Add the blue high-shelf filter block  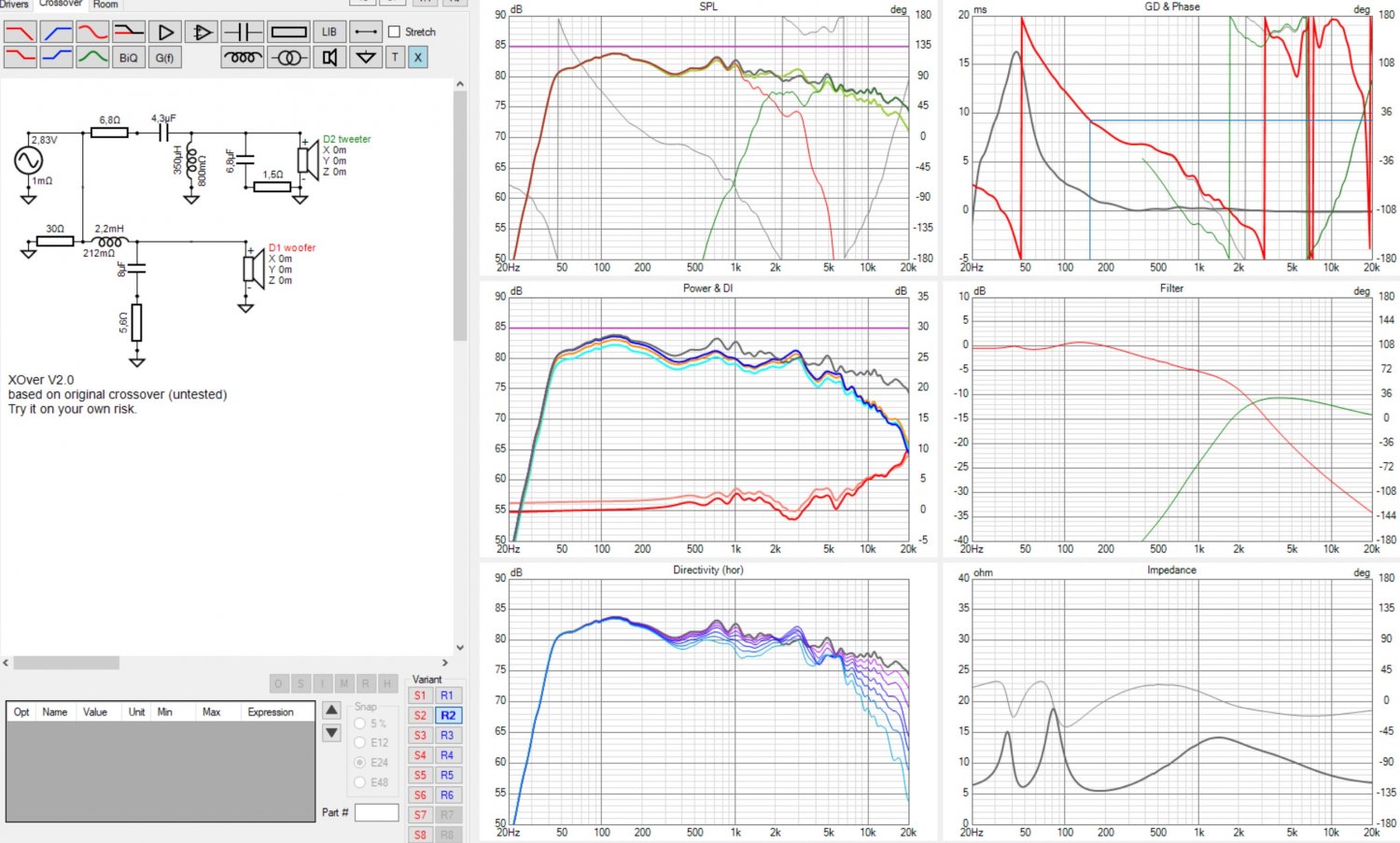[x=56, y=57]
